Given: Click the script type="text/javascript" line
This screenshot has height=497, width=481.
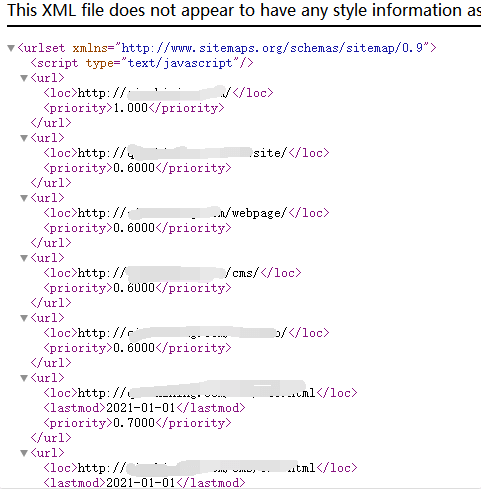Looking at the screenshot, I should click(142, 63).
